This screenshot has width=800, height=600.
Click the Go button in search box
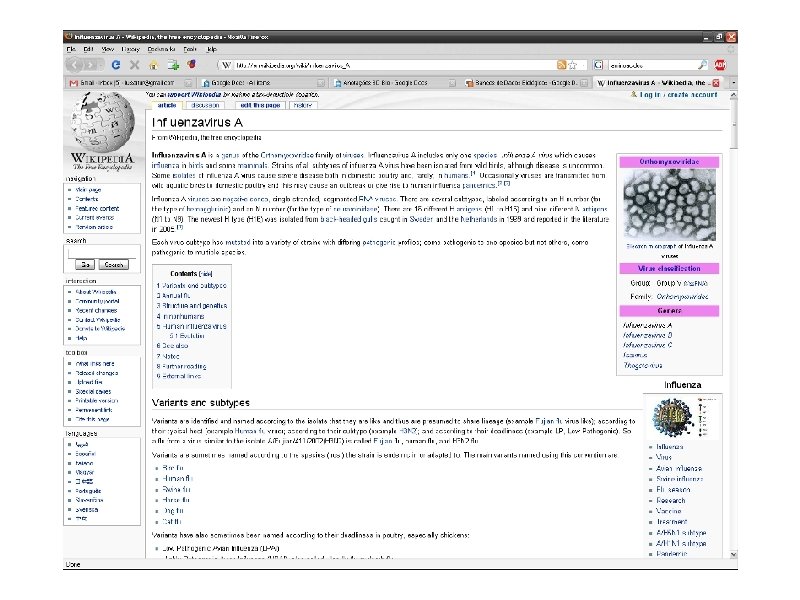pyautogui.click(x=85, y=265)
